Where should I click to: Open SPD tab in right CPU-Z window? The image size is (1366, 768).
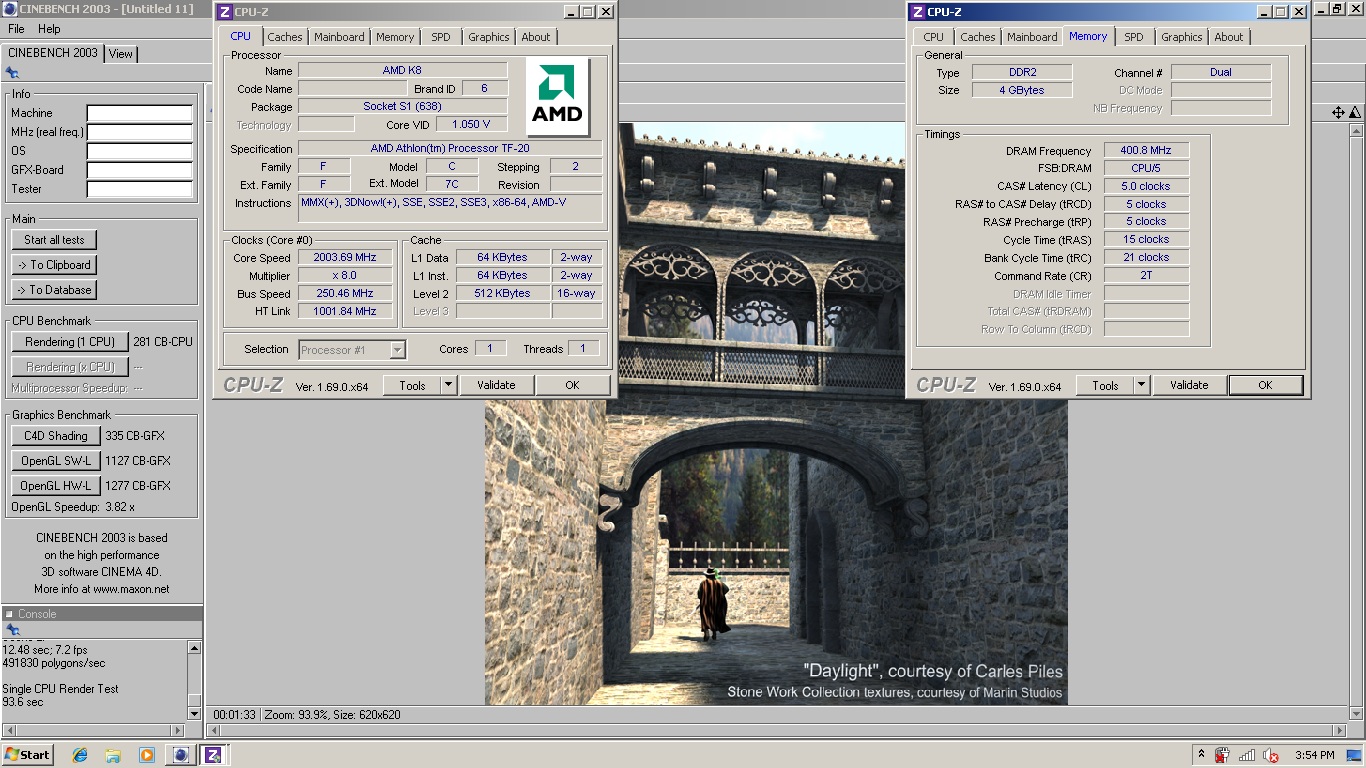(1133, 37)
